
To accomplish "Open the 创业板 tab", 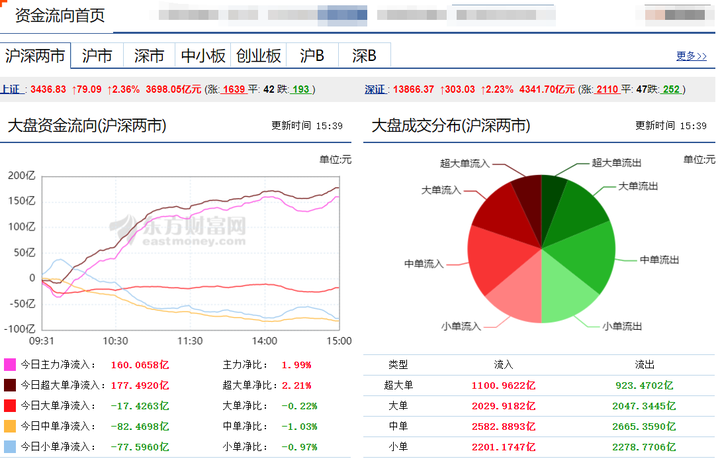I will pyautogui.click(x=258, y=56).
